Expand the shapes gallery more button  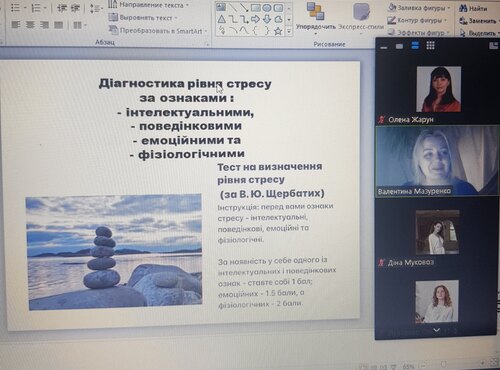(x=289, y=31)
